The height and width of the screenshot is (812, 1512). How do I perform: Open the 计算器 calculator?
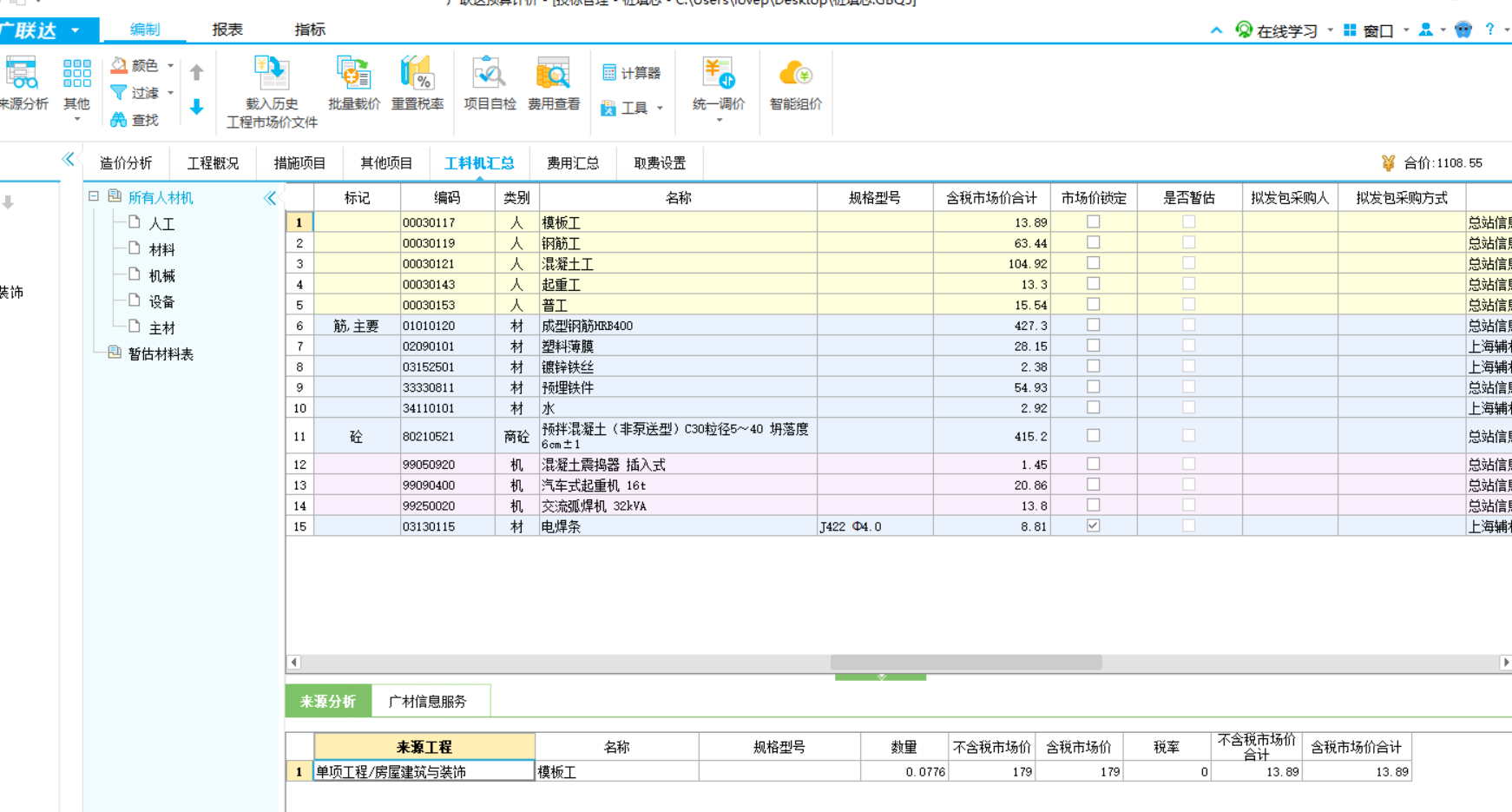pyautogui.click(x=609, y=73)
